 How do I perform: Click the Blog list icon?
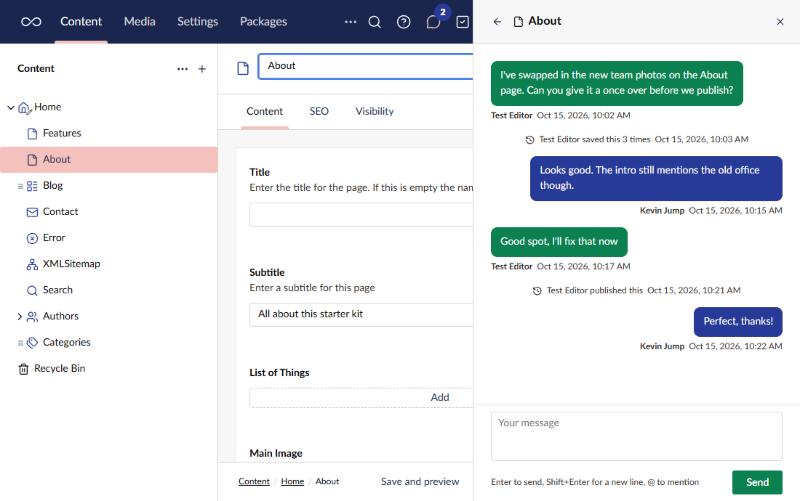point(32,186)
